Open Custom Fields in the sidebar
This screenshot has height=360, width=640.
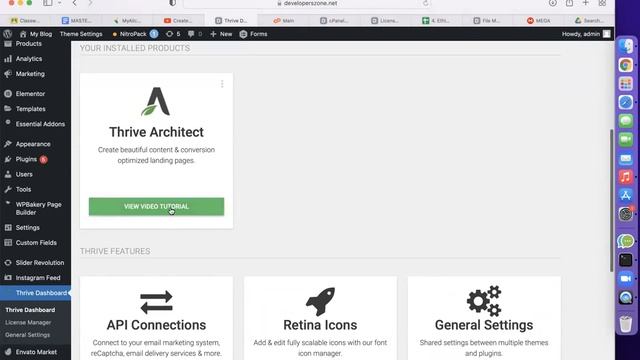35,243
